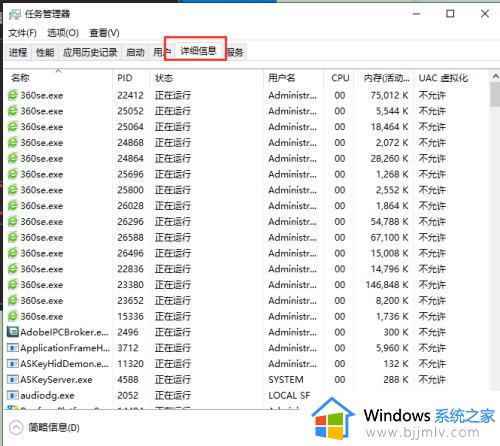Open the 选项(O) menu

(63, 33)
